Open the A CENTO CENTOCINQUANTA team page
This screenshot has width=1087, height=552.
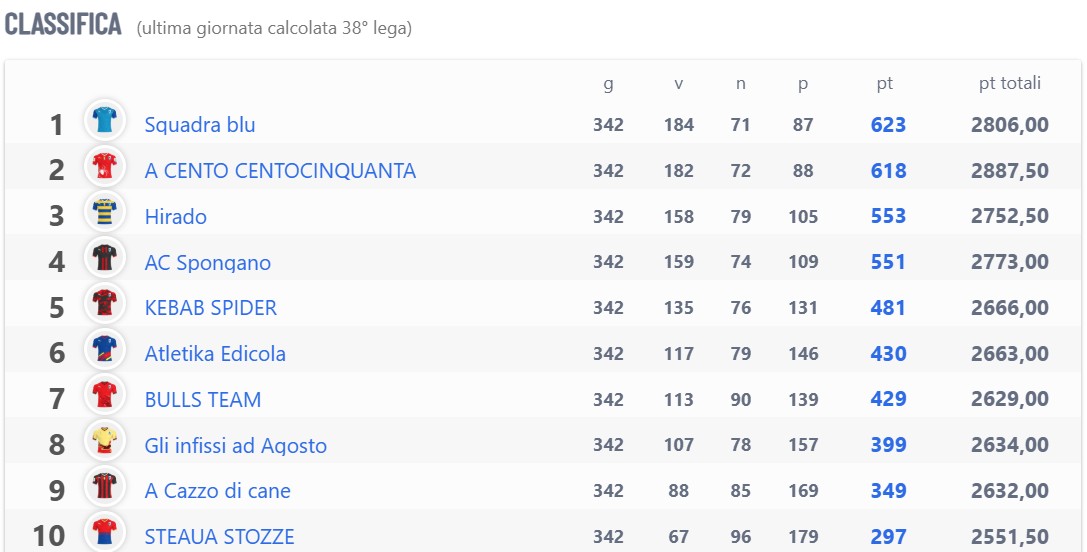[280, 171]
